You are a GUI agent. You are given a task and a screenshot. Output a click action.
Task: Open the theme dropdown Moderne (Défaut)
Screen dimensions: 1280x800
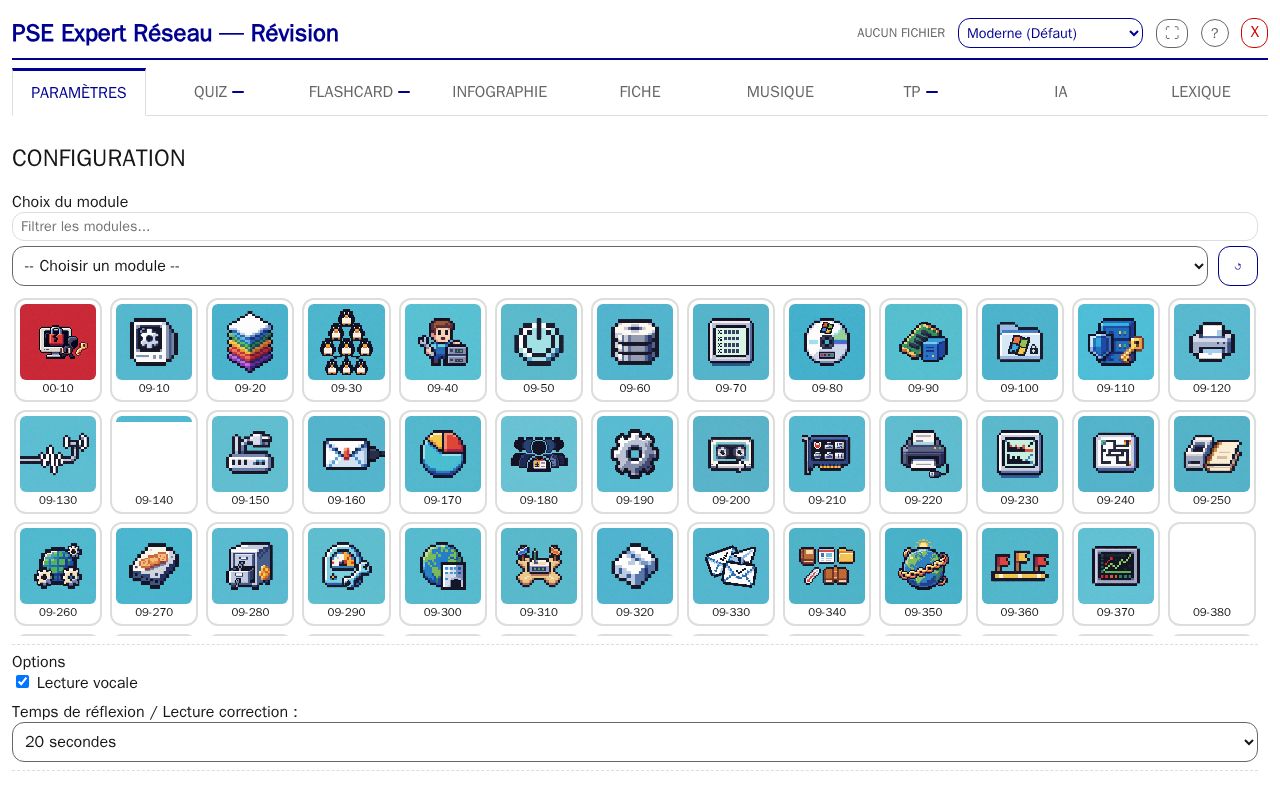pos(1050,33)
